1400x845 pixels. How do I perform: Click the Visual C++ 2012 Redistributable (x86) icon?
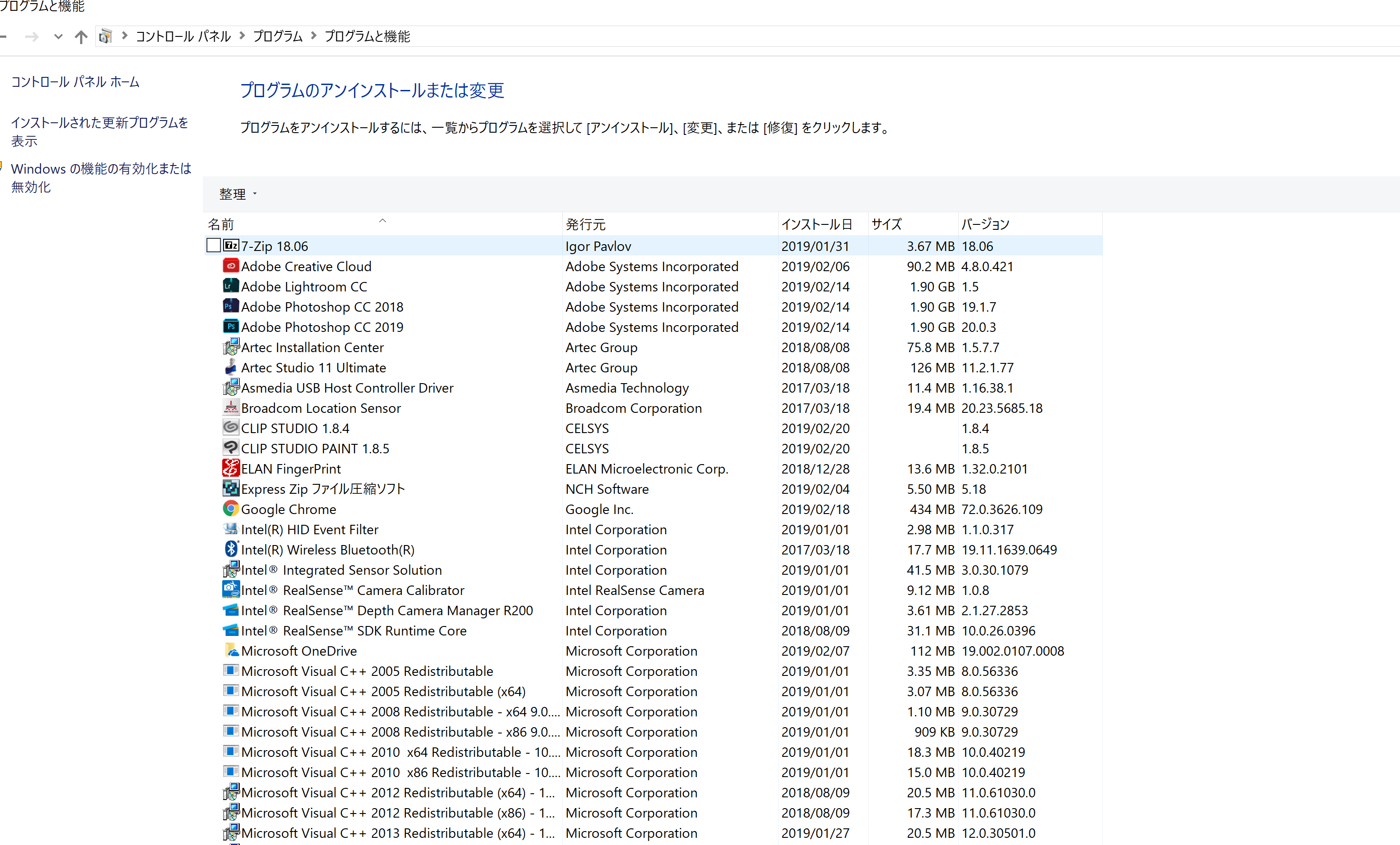(x=231, y=813)
